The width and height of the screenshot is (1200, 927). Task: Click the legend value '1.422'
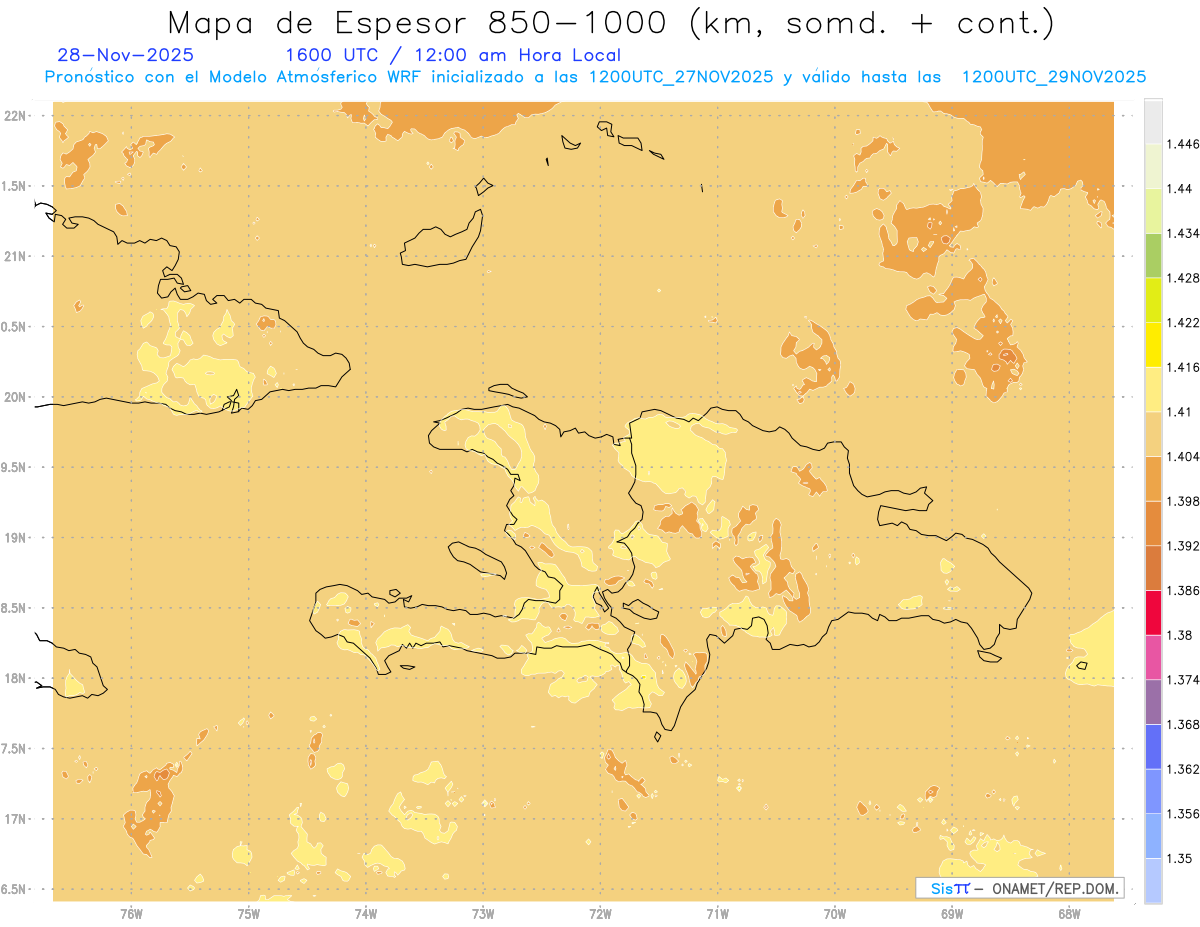click(x=1183, y=322)
